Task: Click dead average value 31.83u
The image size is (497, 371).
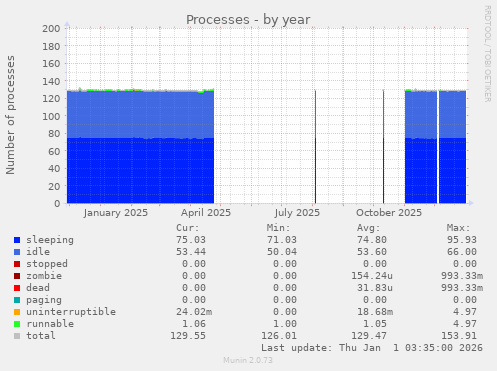Action: (x=375, y=288)
